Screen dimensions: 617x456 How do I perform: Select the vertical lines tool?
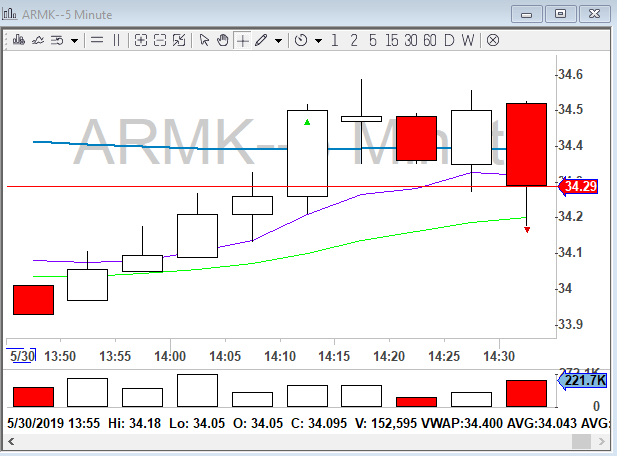tap(116, 40)
